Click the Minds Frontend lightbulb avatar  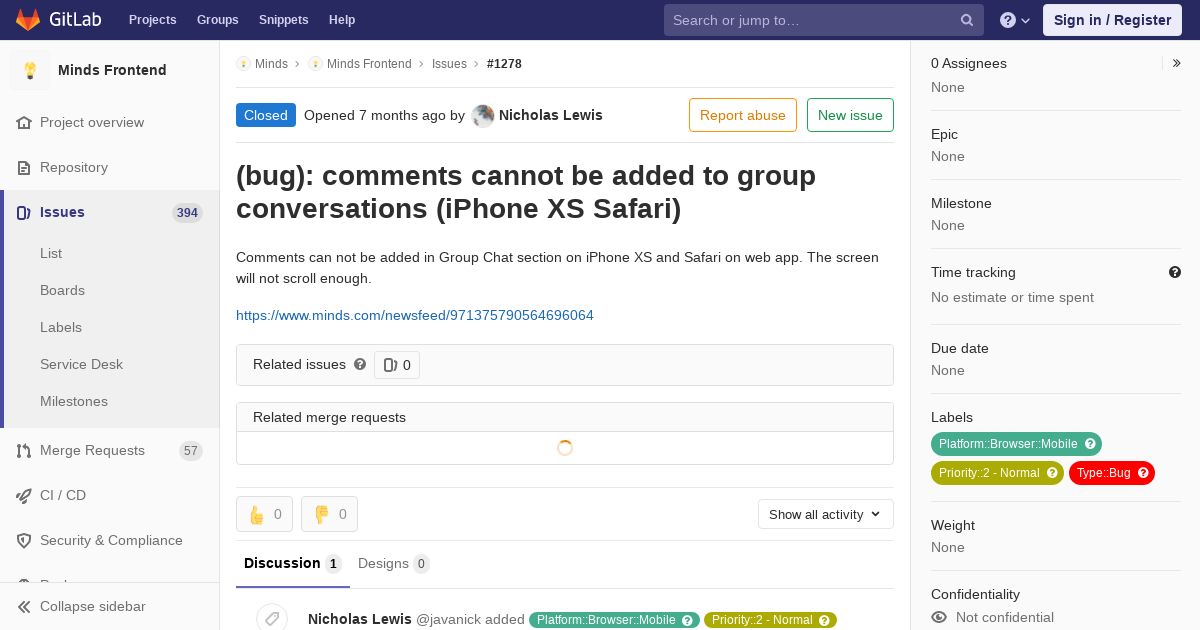point(30,70)
